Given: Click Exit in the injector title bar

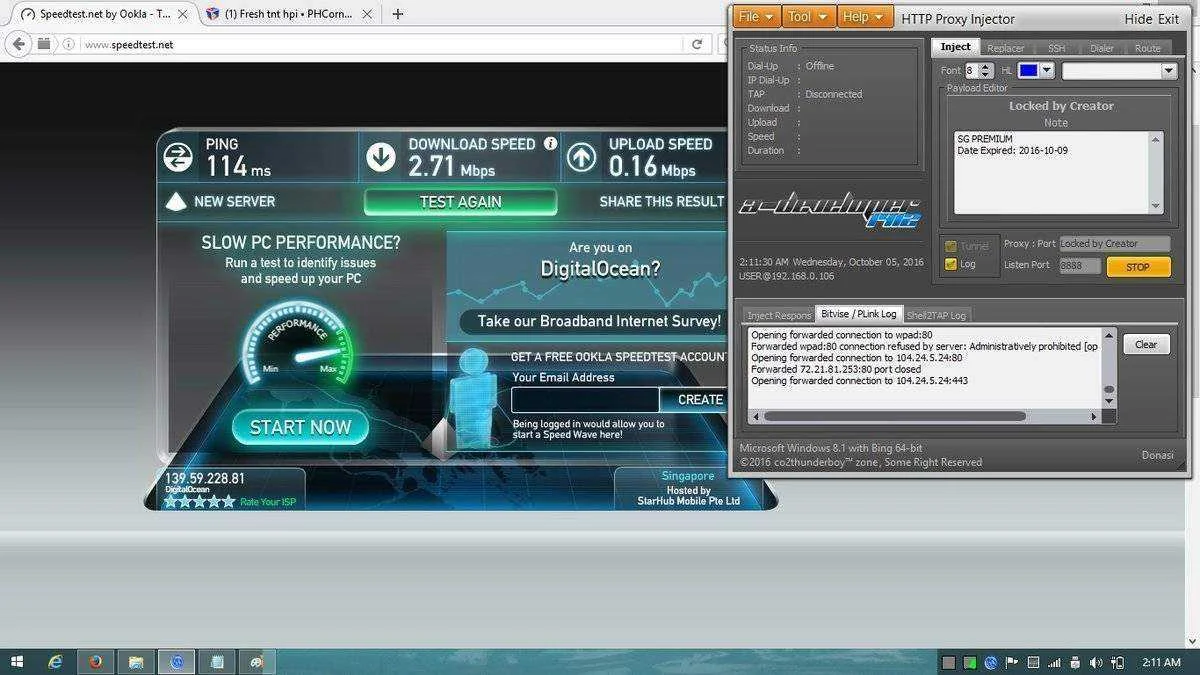Looking at the screenshot, I should (x=1168, y=19).
